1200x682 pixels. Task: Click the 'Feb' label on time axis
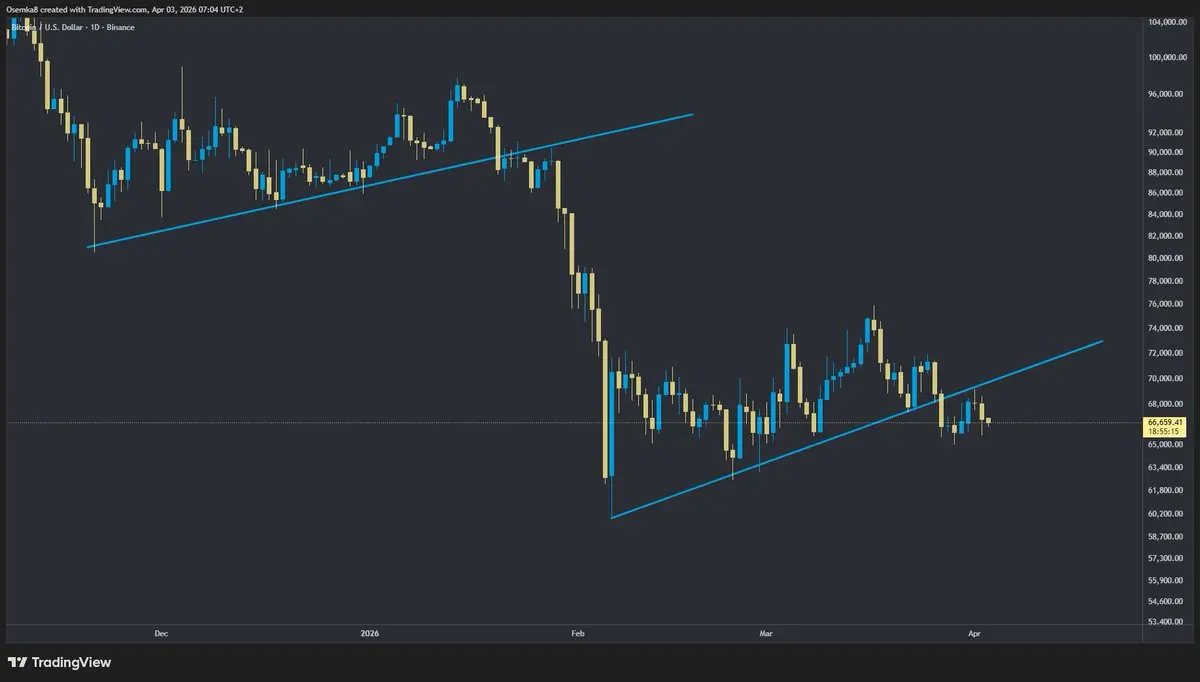coord(576,633)
